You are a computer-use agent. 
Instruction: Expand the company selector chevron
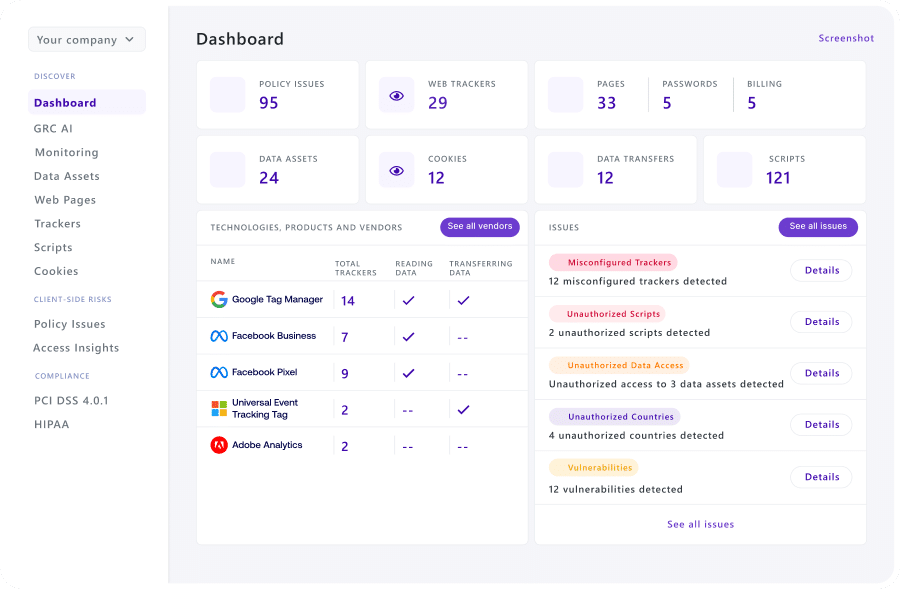128,39
